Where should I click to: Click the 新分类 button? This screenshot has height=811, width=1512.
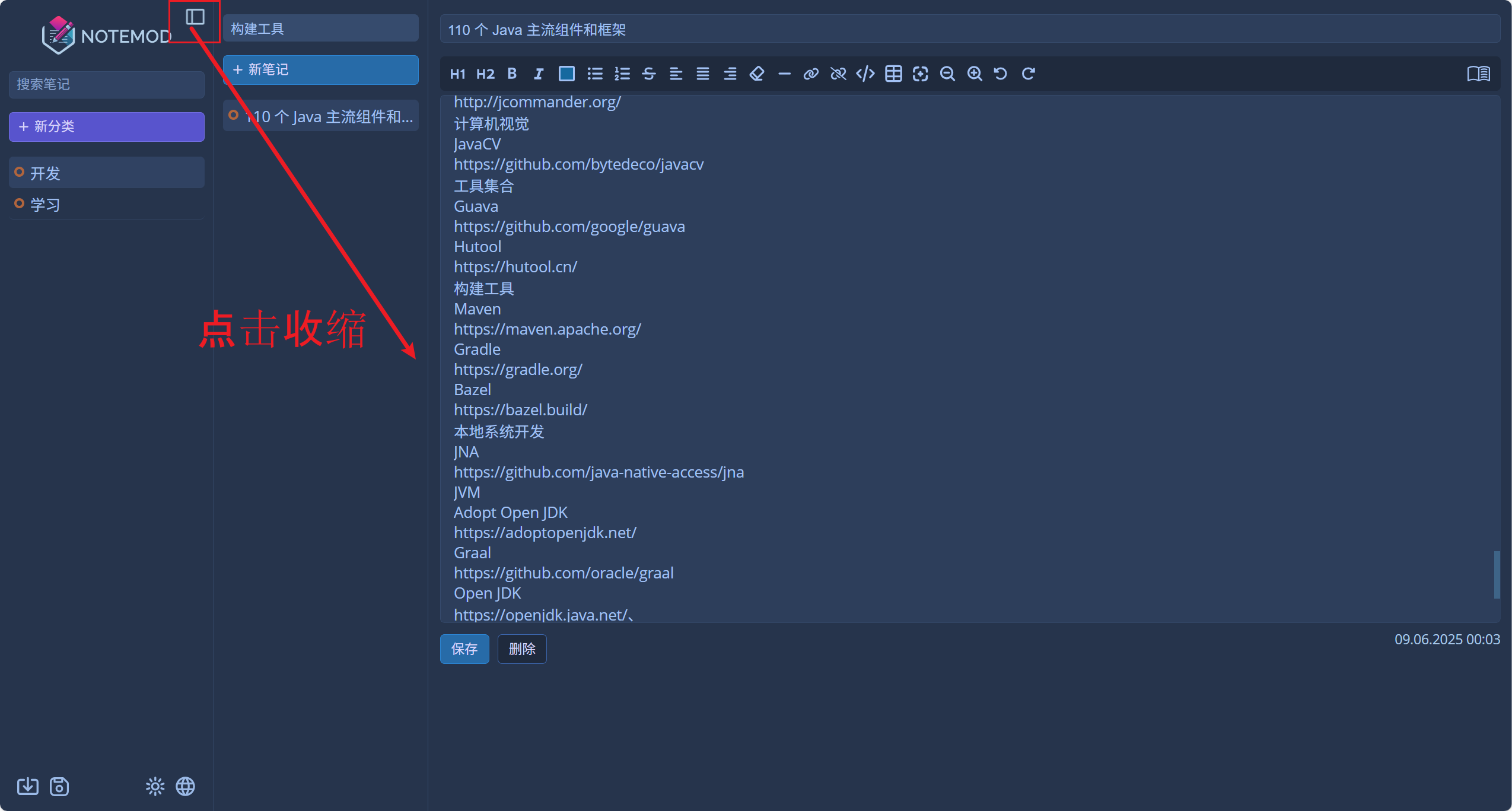[107, 126]
